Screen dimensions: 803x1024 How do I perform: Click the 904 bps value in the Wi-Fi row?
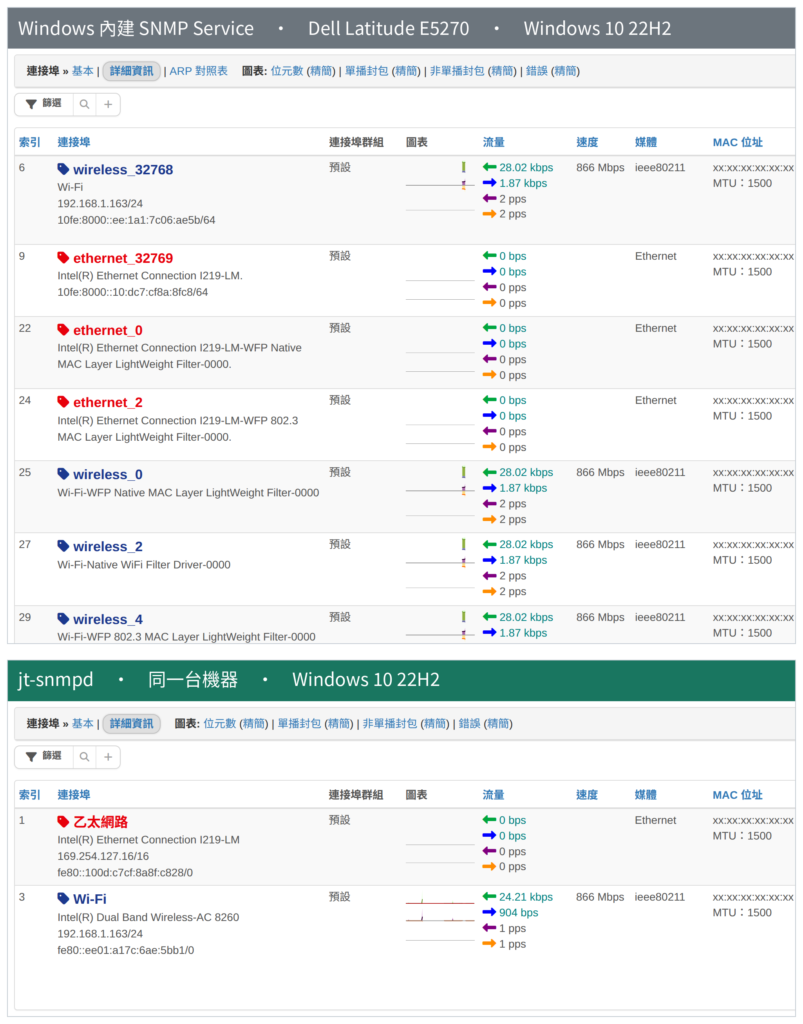pos(519,913)
